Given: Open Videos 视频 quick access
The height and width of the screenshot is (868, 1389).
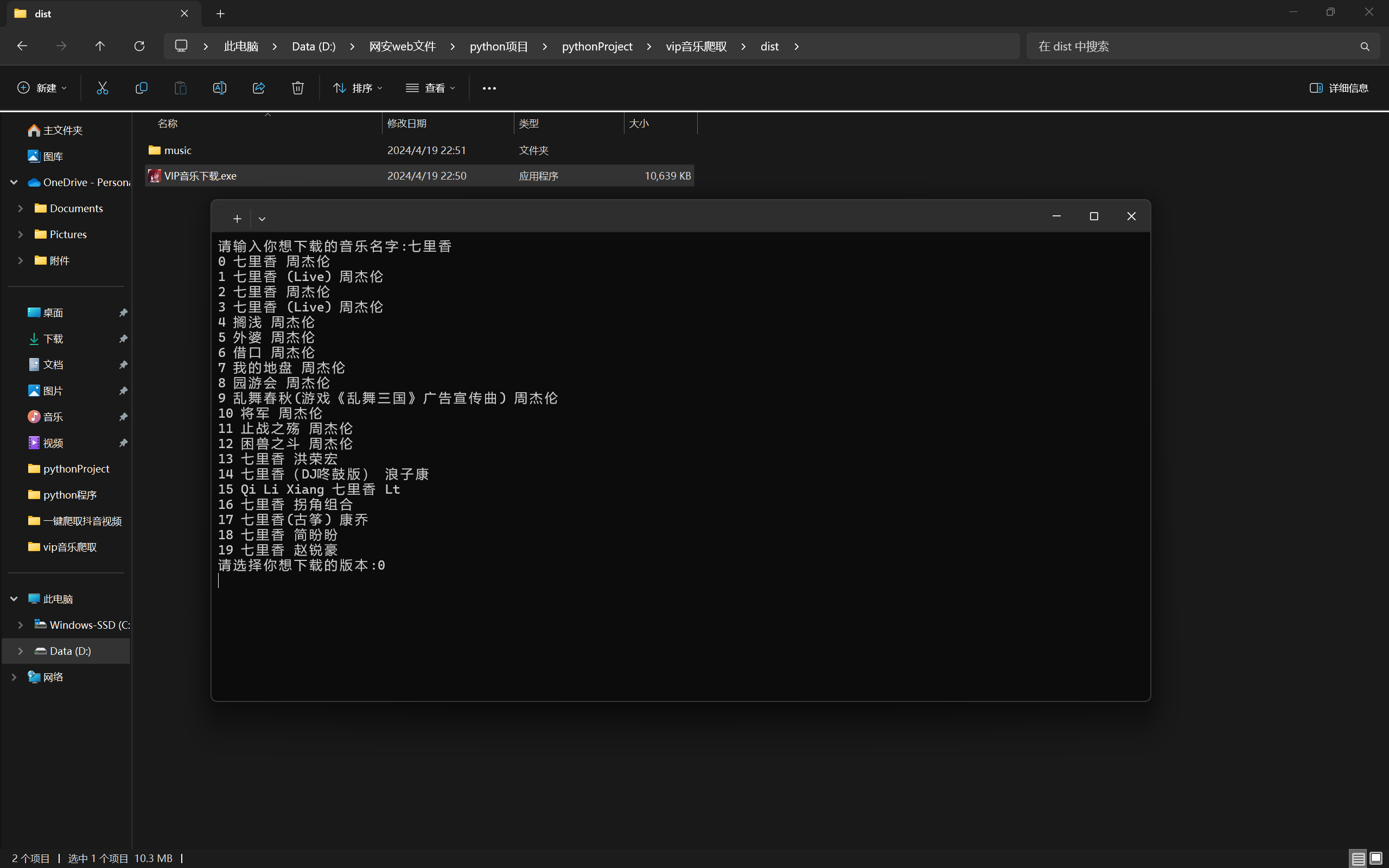Looking at the screenshot, I should (x=46, y=443).
